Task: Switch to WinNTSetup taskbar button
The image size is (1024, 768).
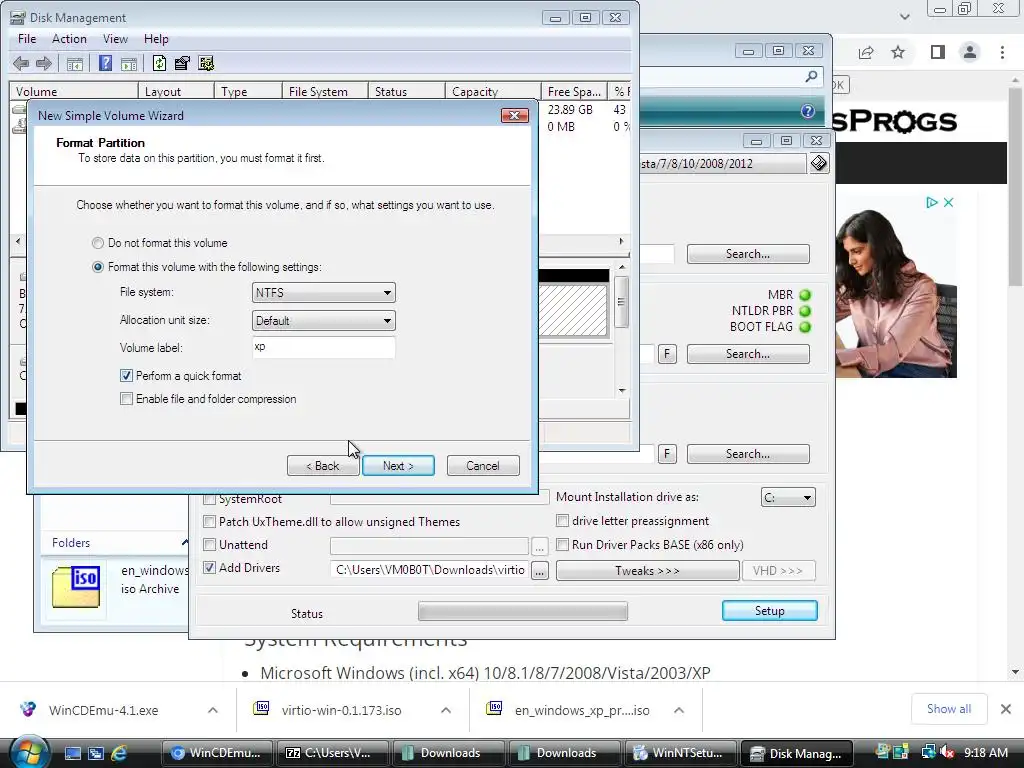Action: 681,753
